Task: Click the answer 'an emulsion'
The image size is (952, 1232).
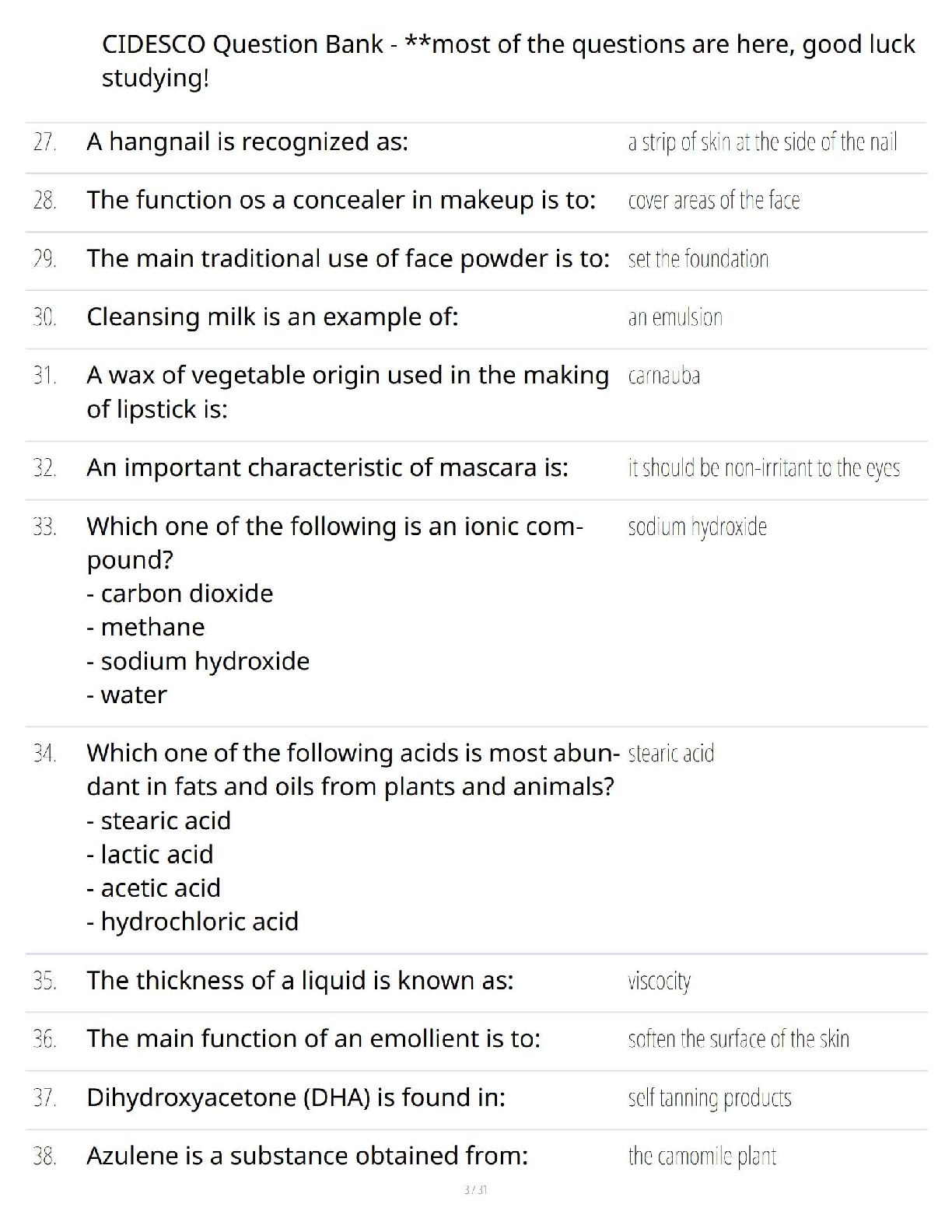Action: tap(675, 317)
